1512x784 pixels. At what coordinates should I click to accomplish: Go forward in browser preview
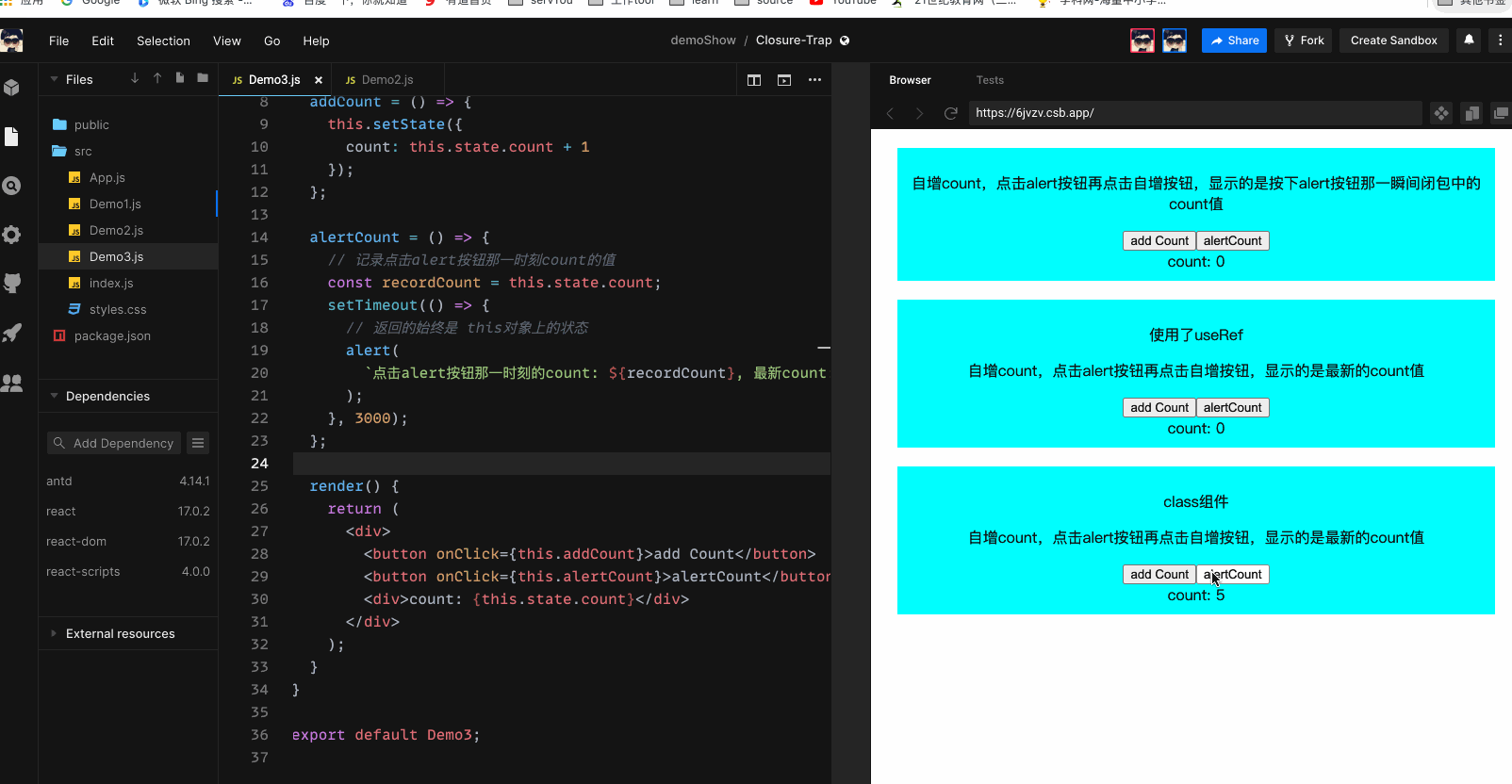(x=920, y=113)
